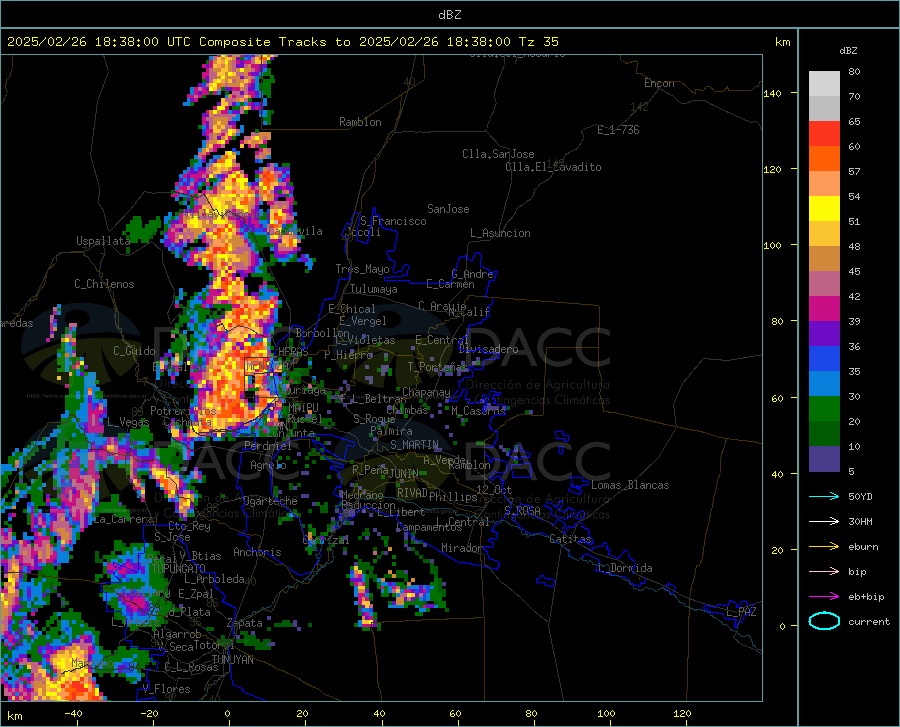The height and width of the screenshot is (727, 900).
Task: Pick the gray 70-65 dBZ swatch
Action: tap(824, 109)
